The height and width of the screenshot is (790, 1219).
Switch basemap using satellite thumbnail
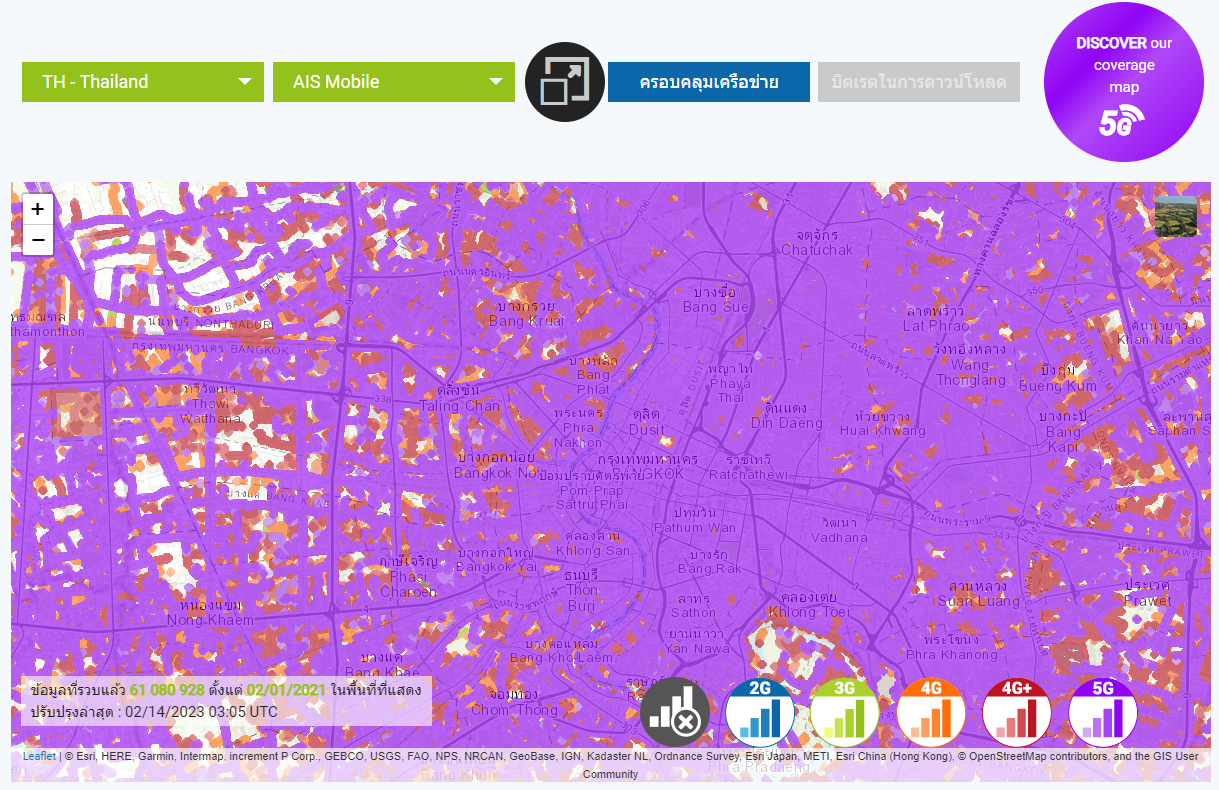(1176, 216)
